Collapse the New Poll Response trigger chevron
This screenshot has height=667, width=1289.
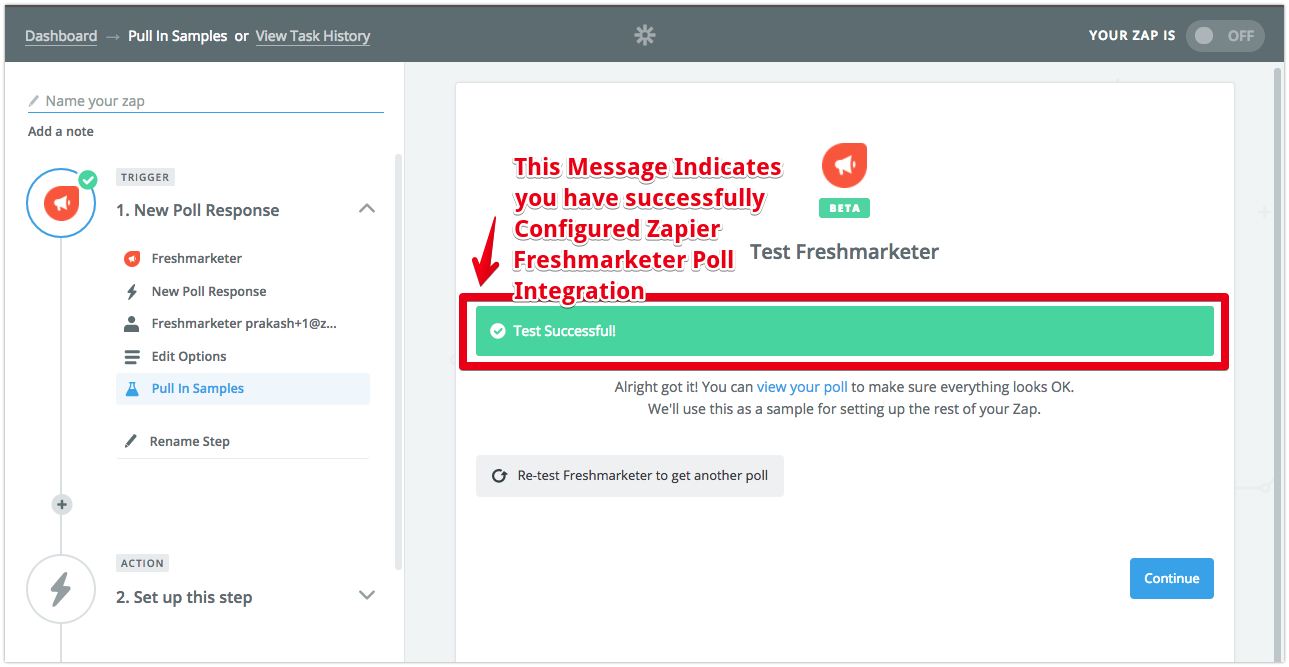(367, 209)
